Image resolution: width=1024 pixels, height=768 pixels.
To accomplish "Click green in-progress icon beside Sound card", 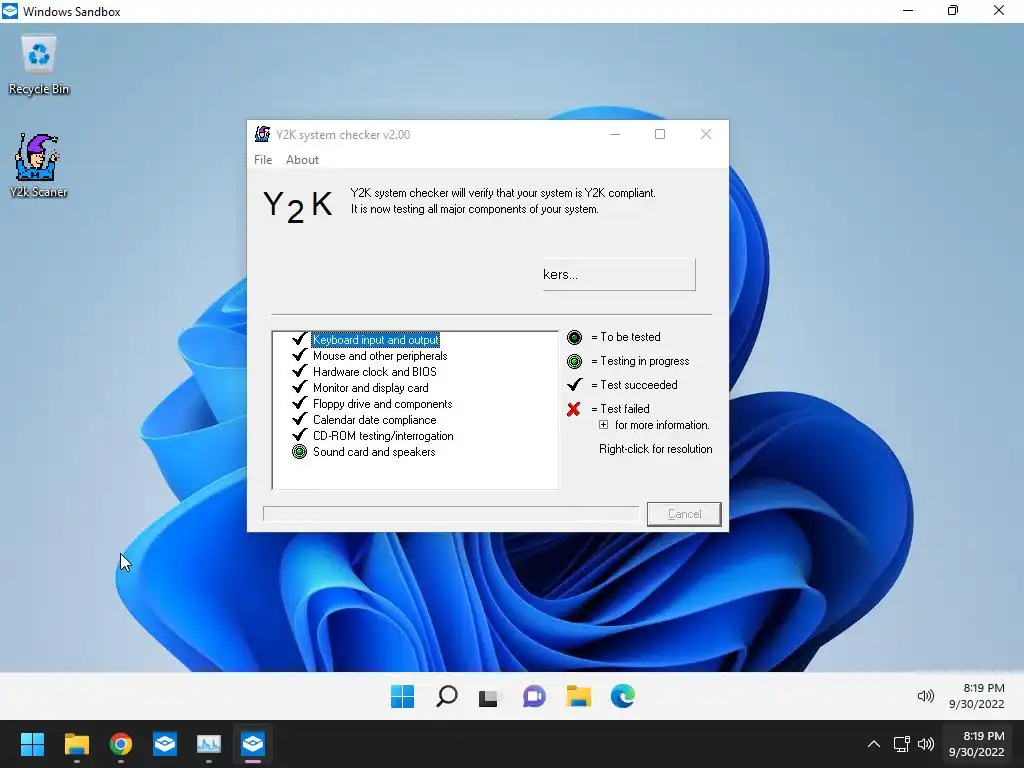I will [x=299, y=451].
